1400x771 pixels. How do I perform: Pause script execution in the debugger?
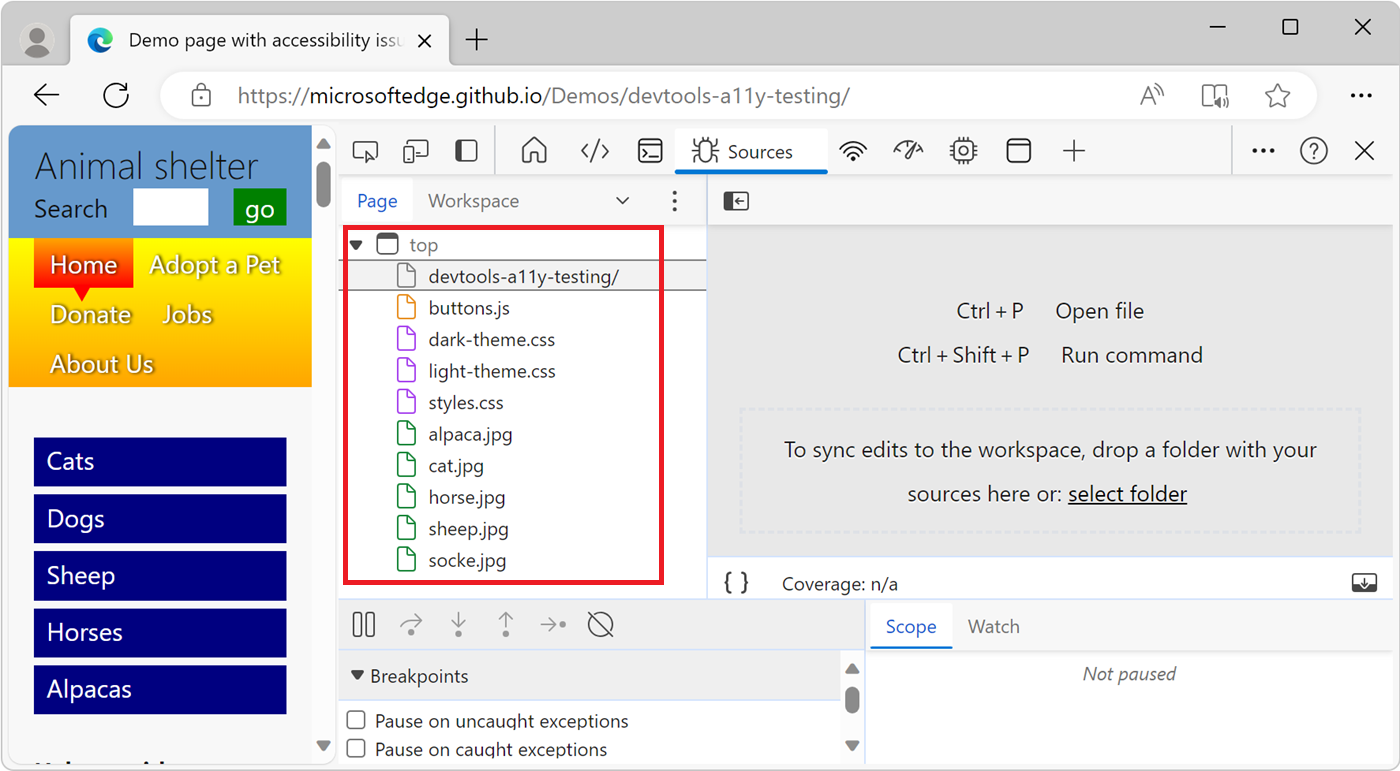[363, 623]
